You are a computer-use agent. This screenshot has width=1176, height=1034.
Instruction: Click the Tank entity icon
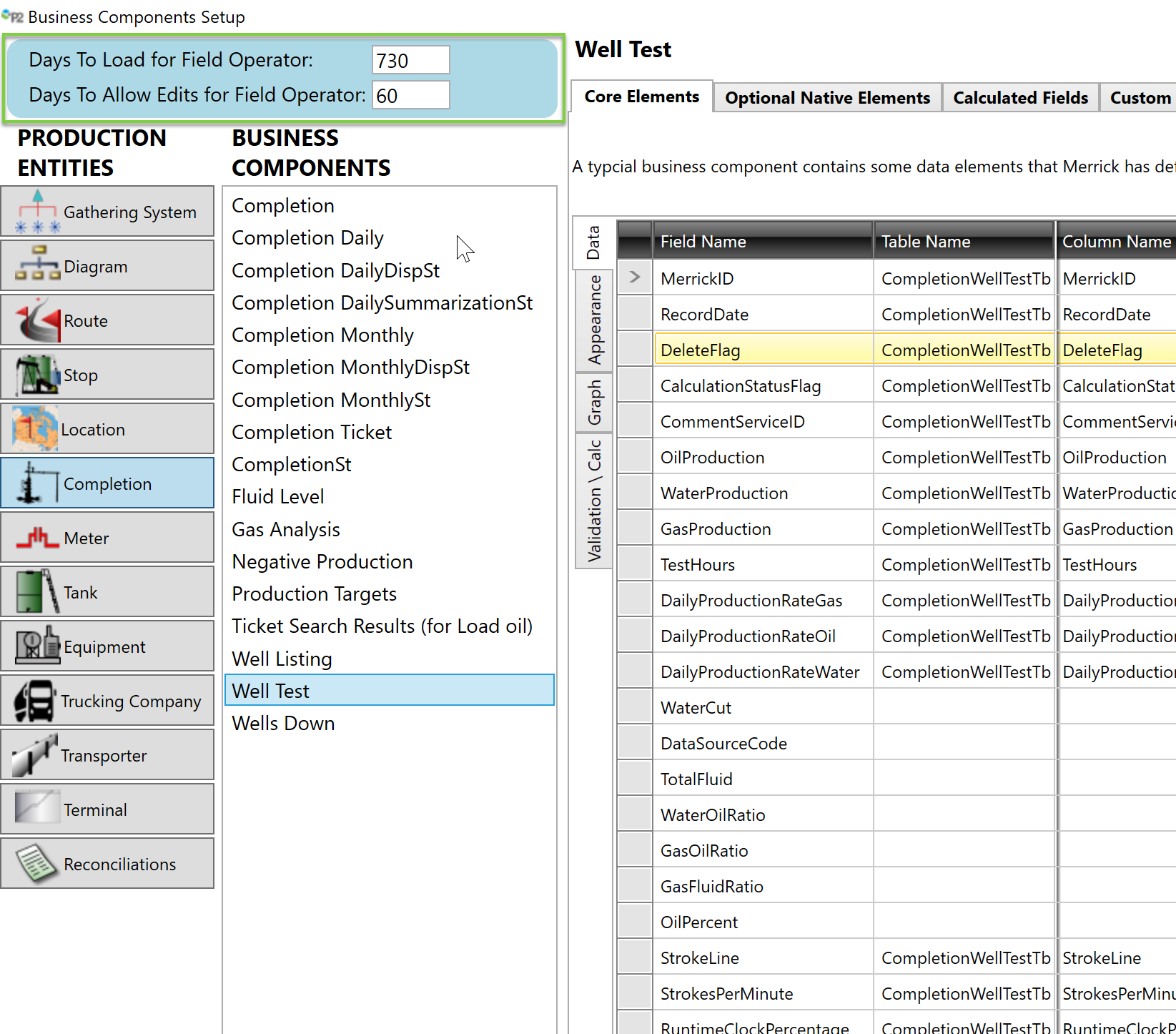click(x=37, y=592)
